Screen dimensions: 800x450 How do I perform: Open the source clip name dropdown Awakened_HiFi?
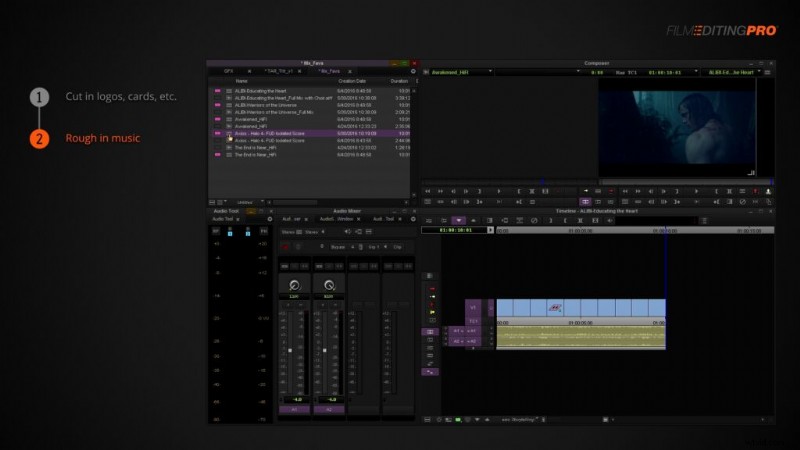(461, 72)
